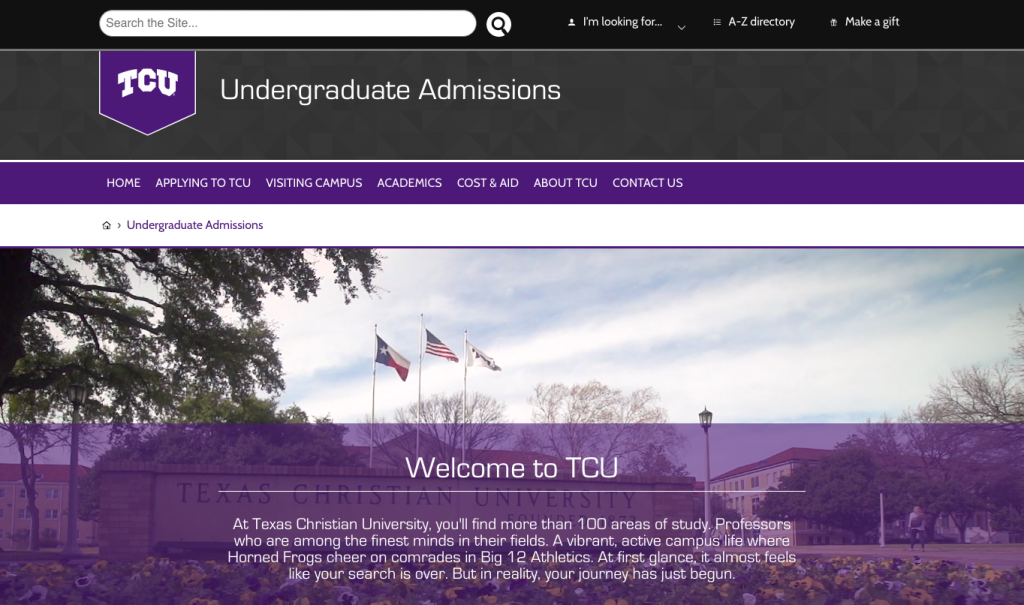Image resolution: width=1024 pixels, height=605 pixels.
Task: Click the Make a gift link
Action: click(872, 22)
